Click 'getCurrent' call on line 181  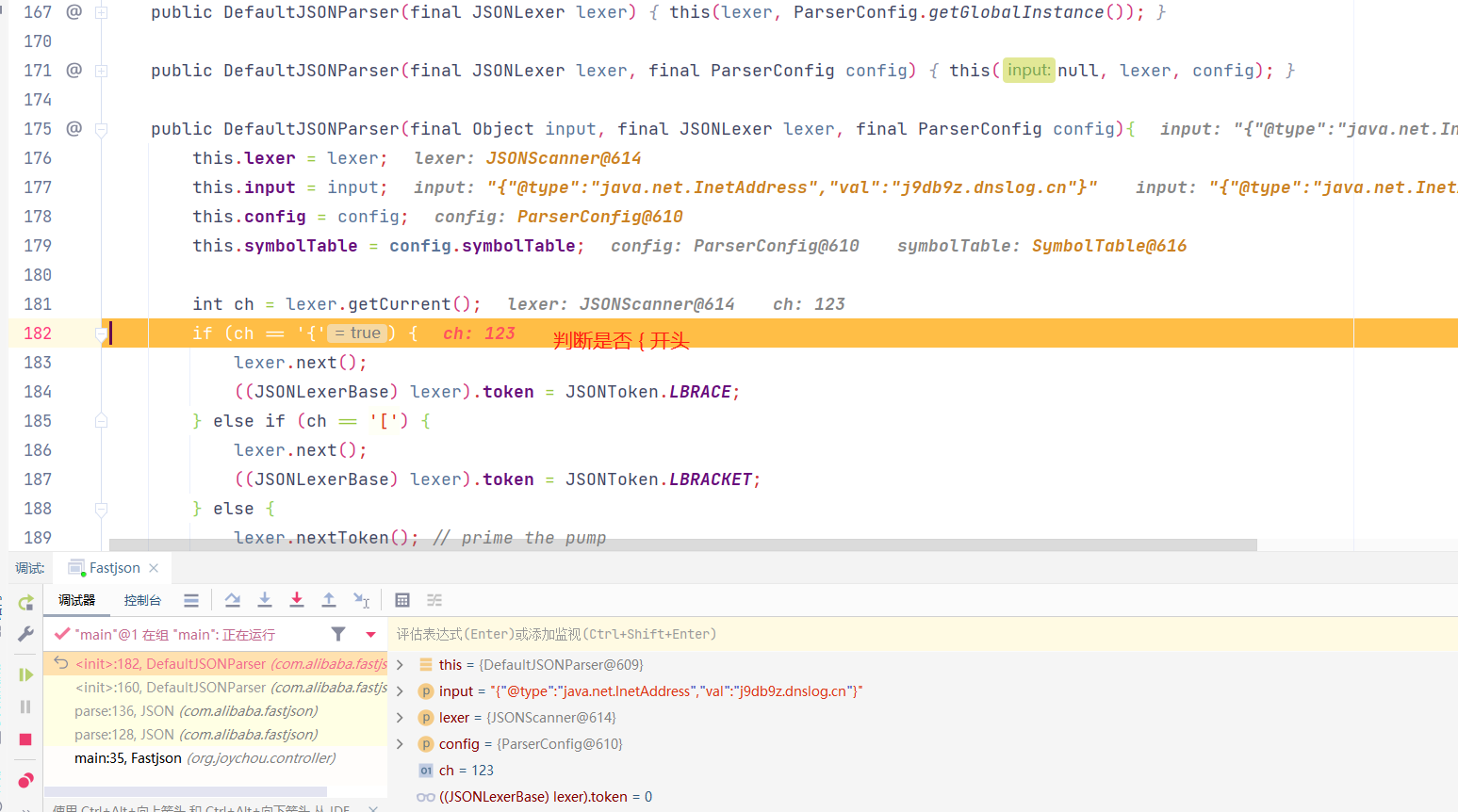click(x=400, y=304)
